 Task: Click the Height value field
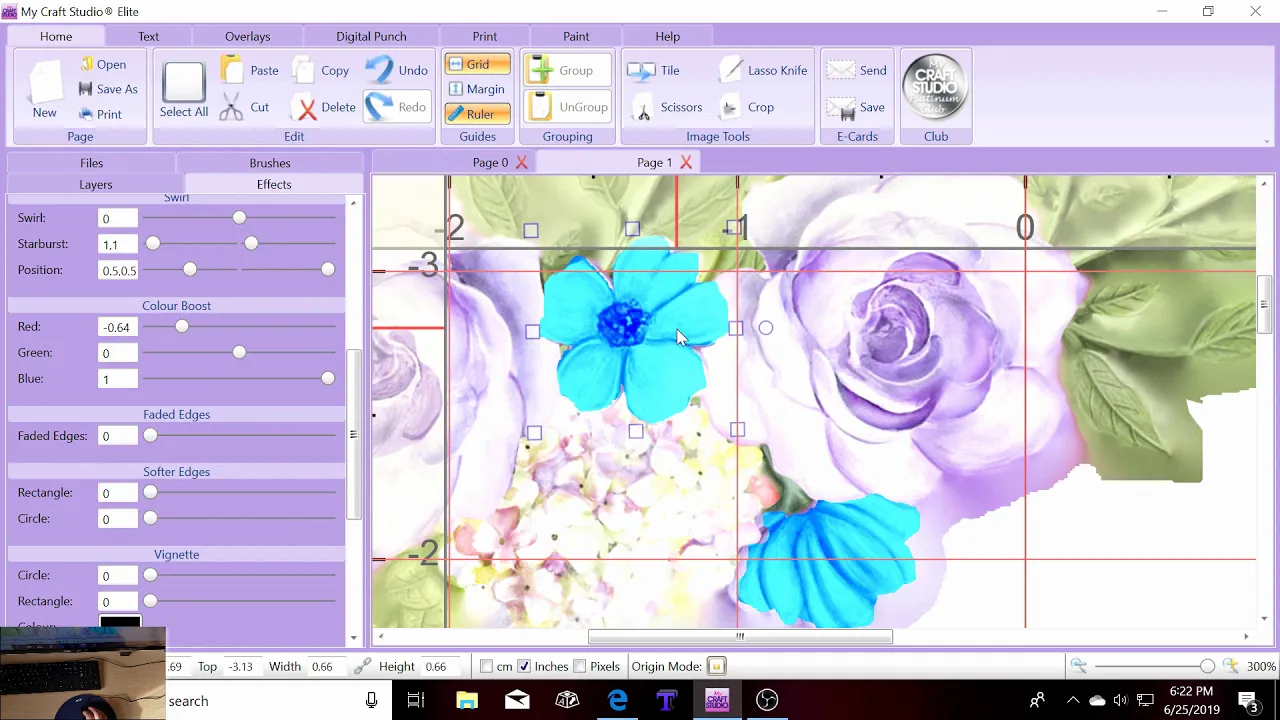tap(441, 666)
